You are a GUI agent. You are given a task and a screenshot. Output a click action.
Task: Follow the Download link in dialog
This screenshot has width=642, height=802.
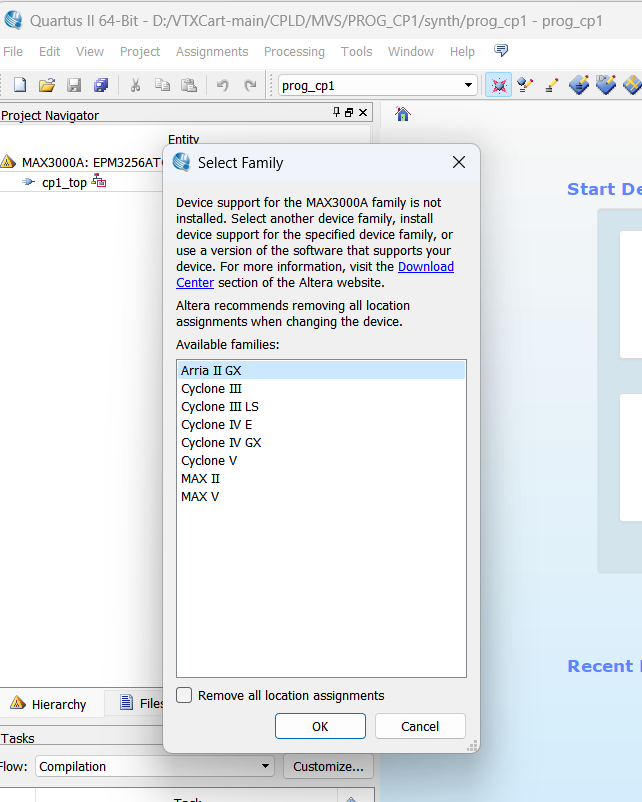[x=426, y=266]
